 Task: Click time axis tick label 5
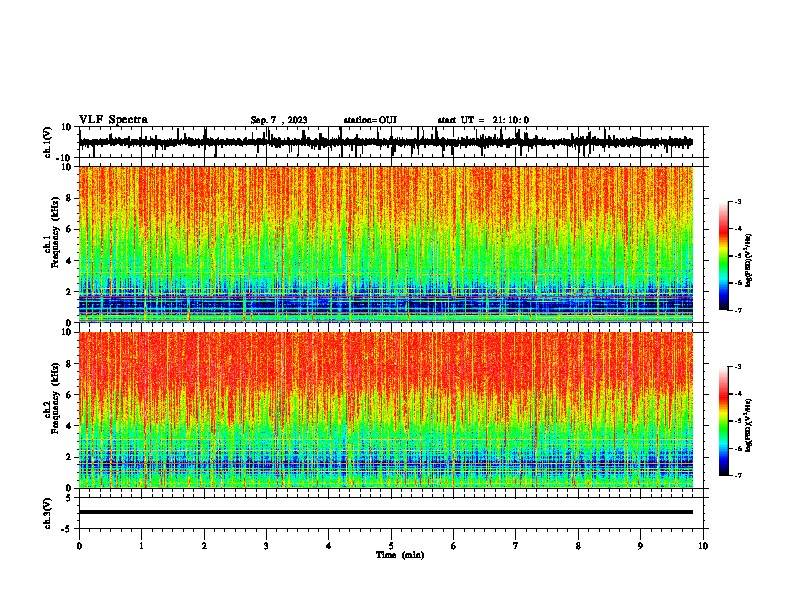[391, 546]
